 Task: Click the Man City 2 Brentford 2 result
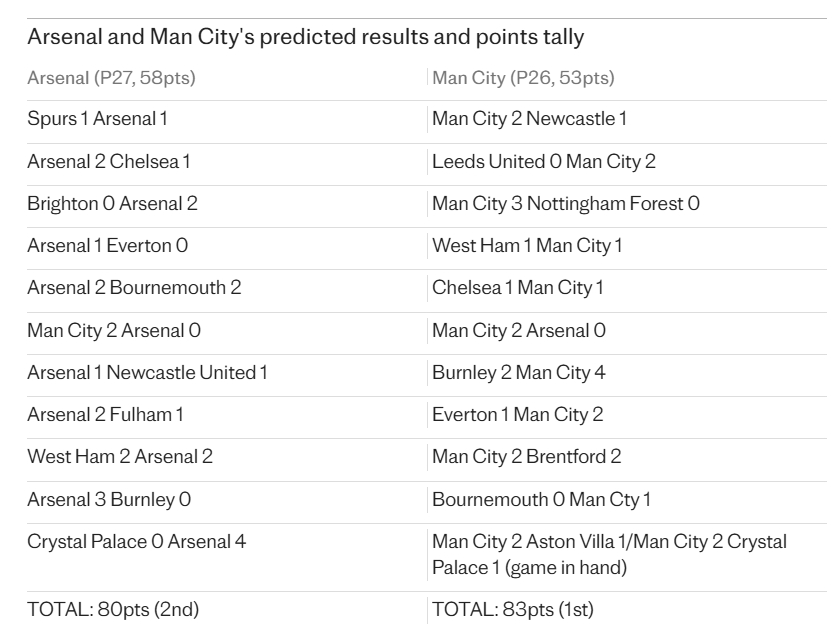(526, 456)
